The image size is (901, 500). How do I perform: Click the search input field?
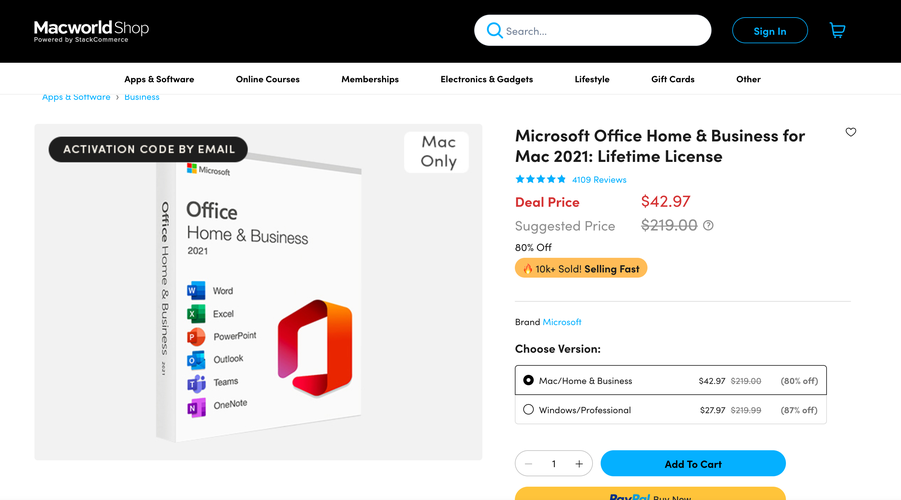592,30
